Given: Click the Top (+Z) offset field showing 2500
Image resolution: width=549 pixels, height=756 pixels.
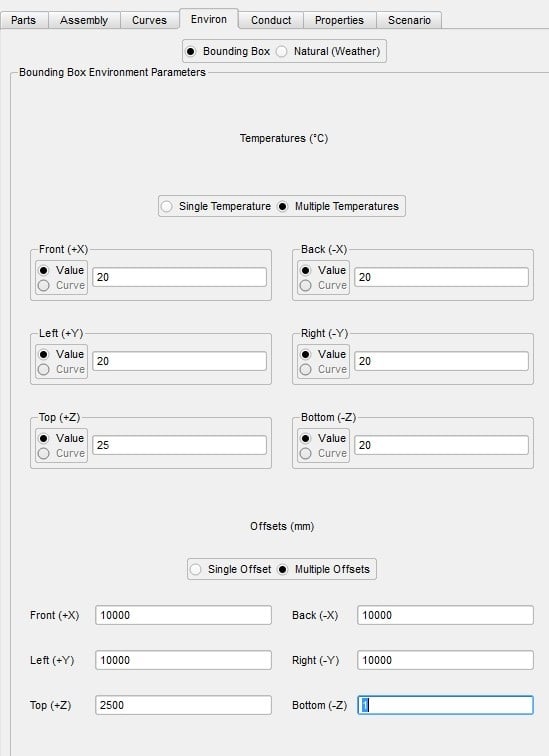Looking at the screenshot, I should click(183, 705).
